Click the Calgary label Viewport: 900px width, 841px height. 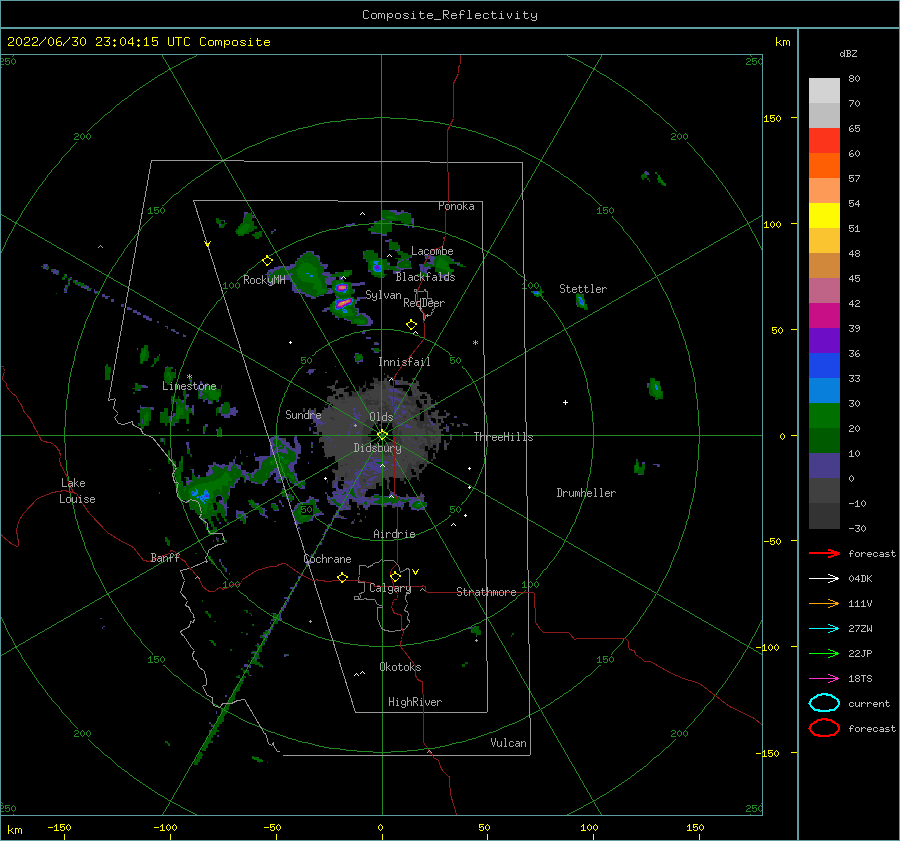[x=390, y=588]
